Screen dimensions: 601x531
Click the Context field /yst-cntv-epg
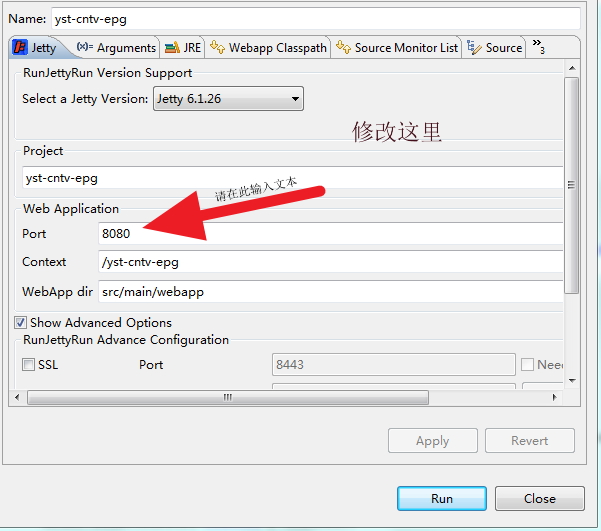pyautogui.click(x=331, y=262)
